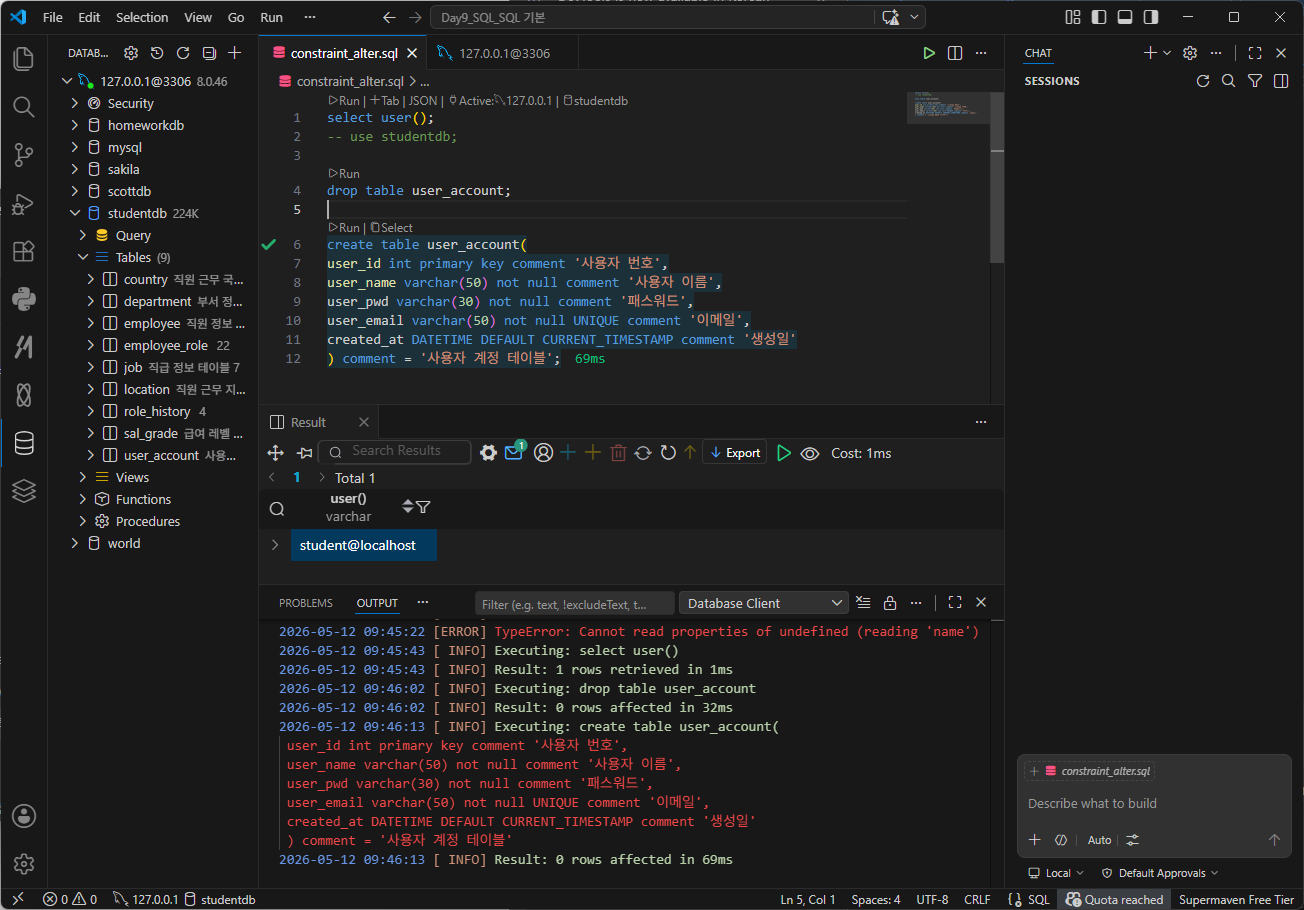
Task: Click the move handle icon in the result toolbar
Action: (x=276, y=453)
